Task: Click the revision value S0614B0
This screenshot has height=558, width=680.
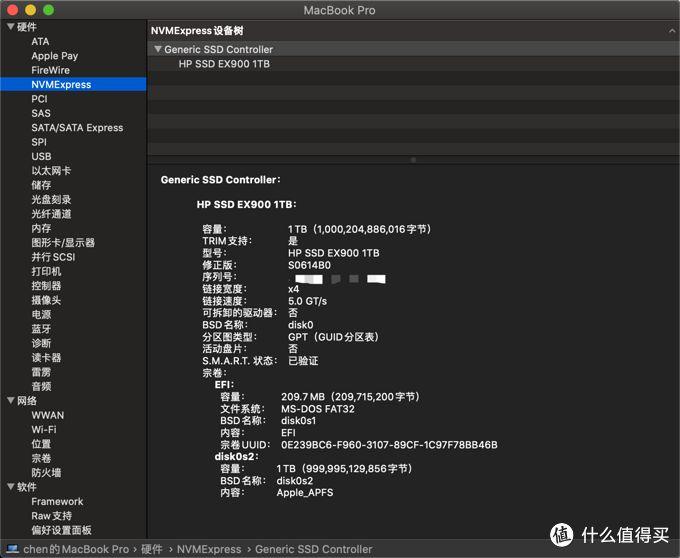Action: pos(309,265)
